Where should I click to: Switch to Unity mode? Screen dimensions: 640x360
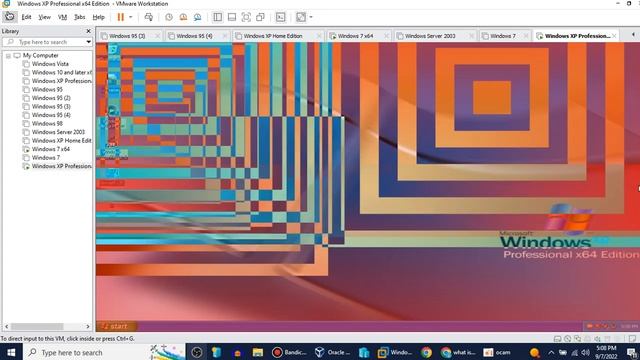pyautogui.click(x=260, y=17)
